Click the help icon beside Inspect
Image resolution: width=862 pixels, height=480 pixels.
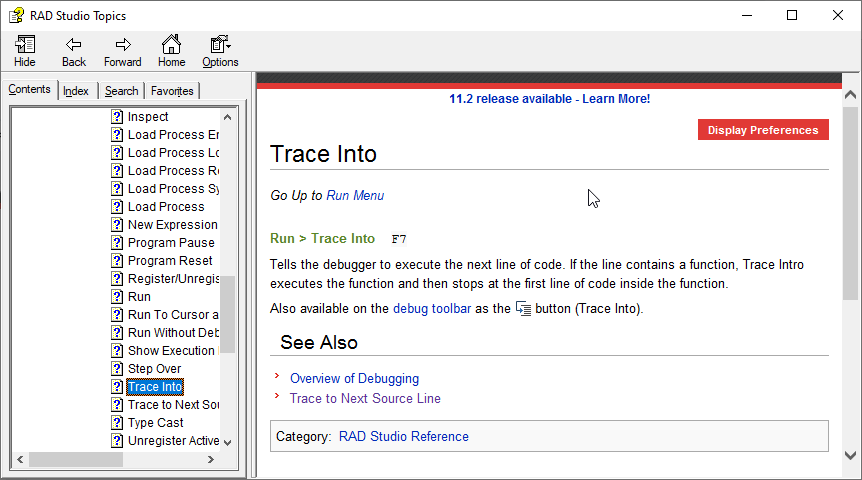click(117, 117)
